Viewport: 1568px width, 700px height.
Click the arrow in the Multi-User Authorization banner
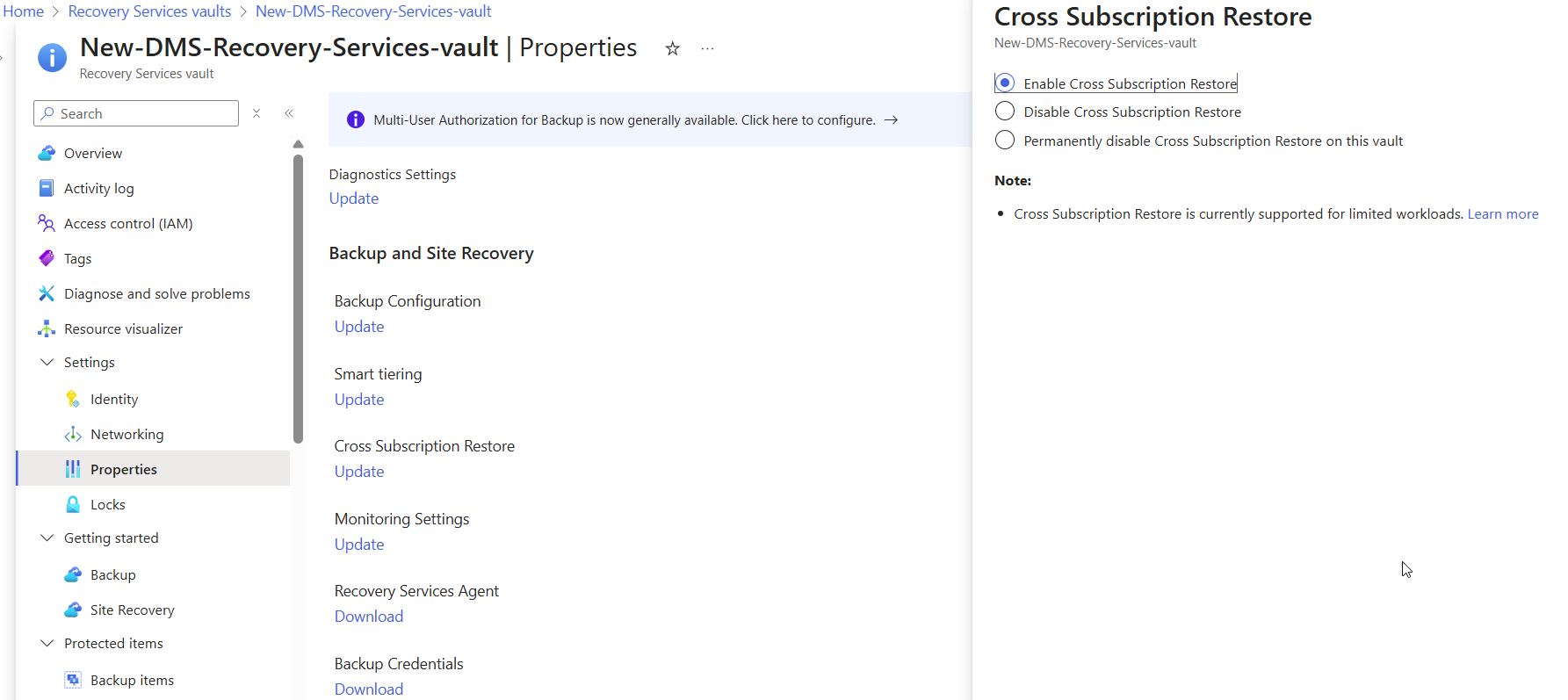click(891, 120)
